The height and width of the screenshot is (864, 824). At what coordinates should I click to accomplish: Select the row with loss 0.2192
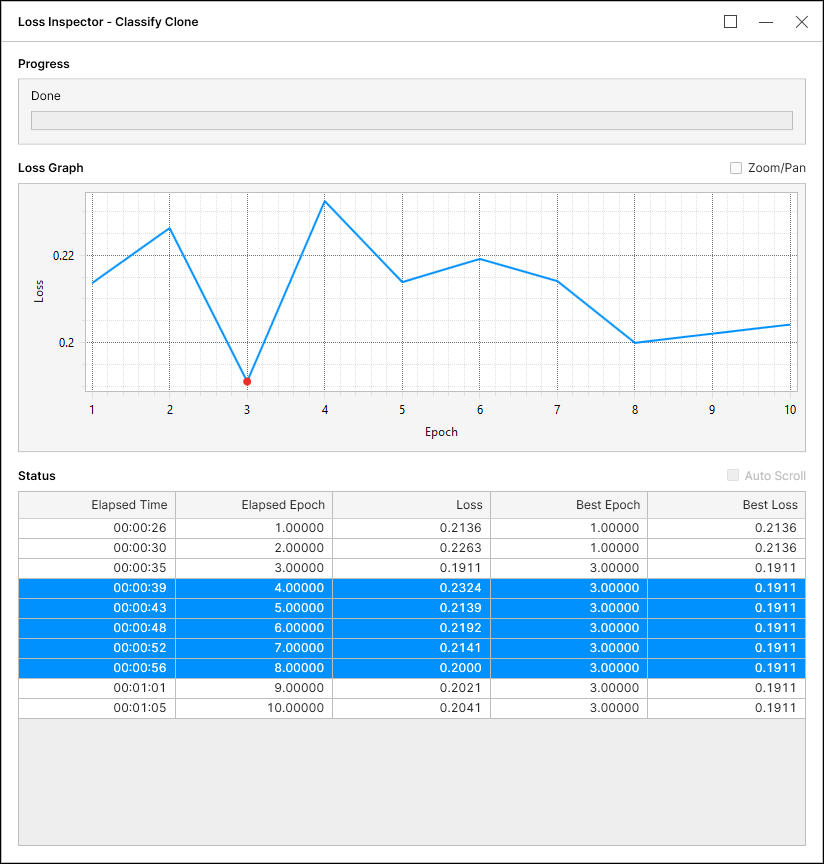pyautogui.click(x=411, y=628)
